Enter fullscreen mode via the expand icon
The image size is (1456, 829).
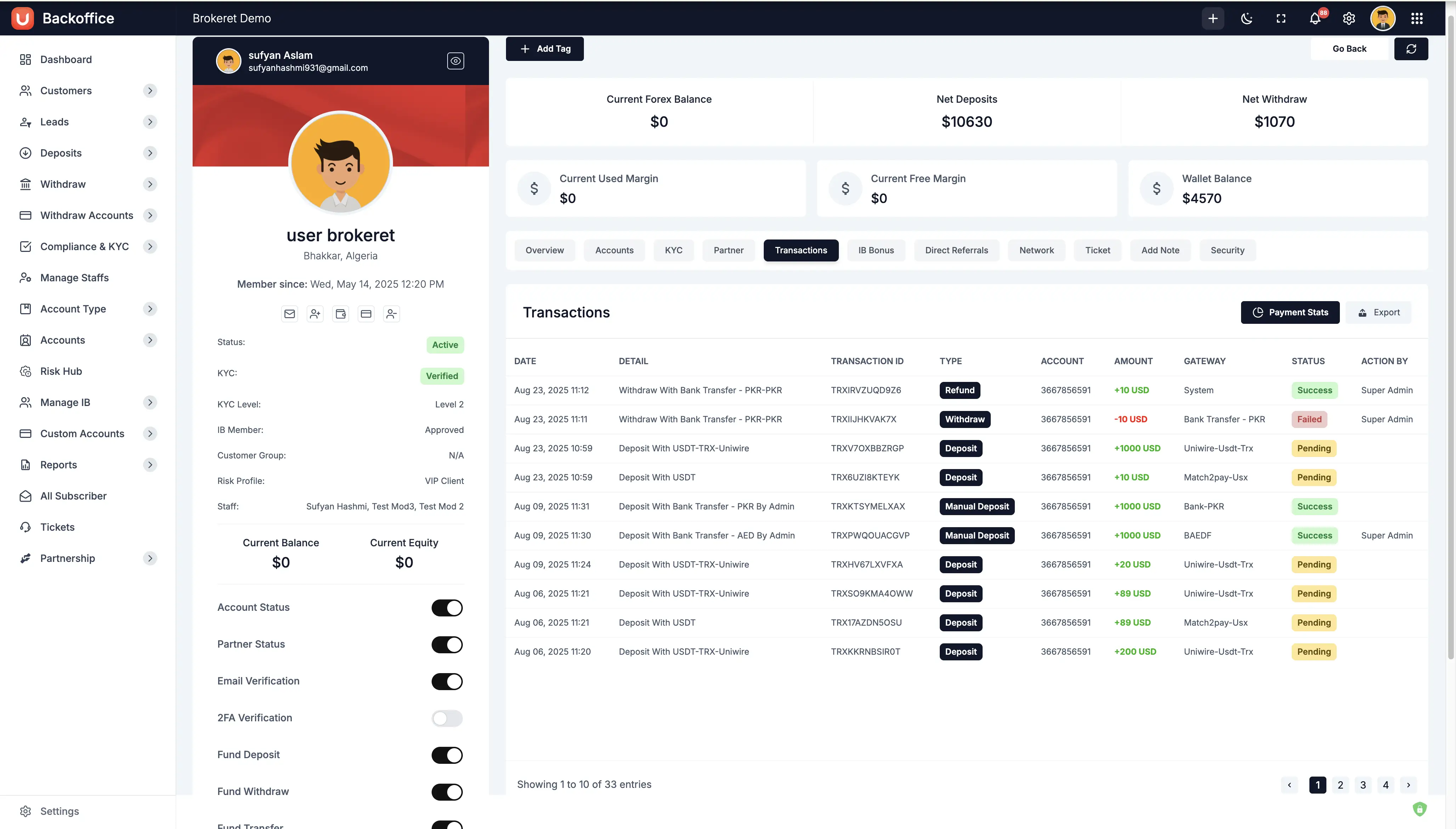(x=1281, y=18)
